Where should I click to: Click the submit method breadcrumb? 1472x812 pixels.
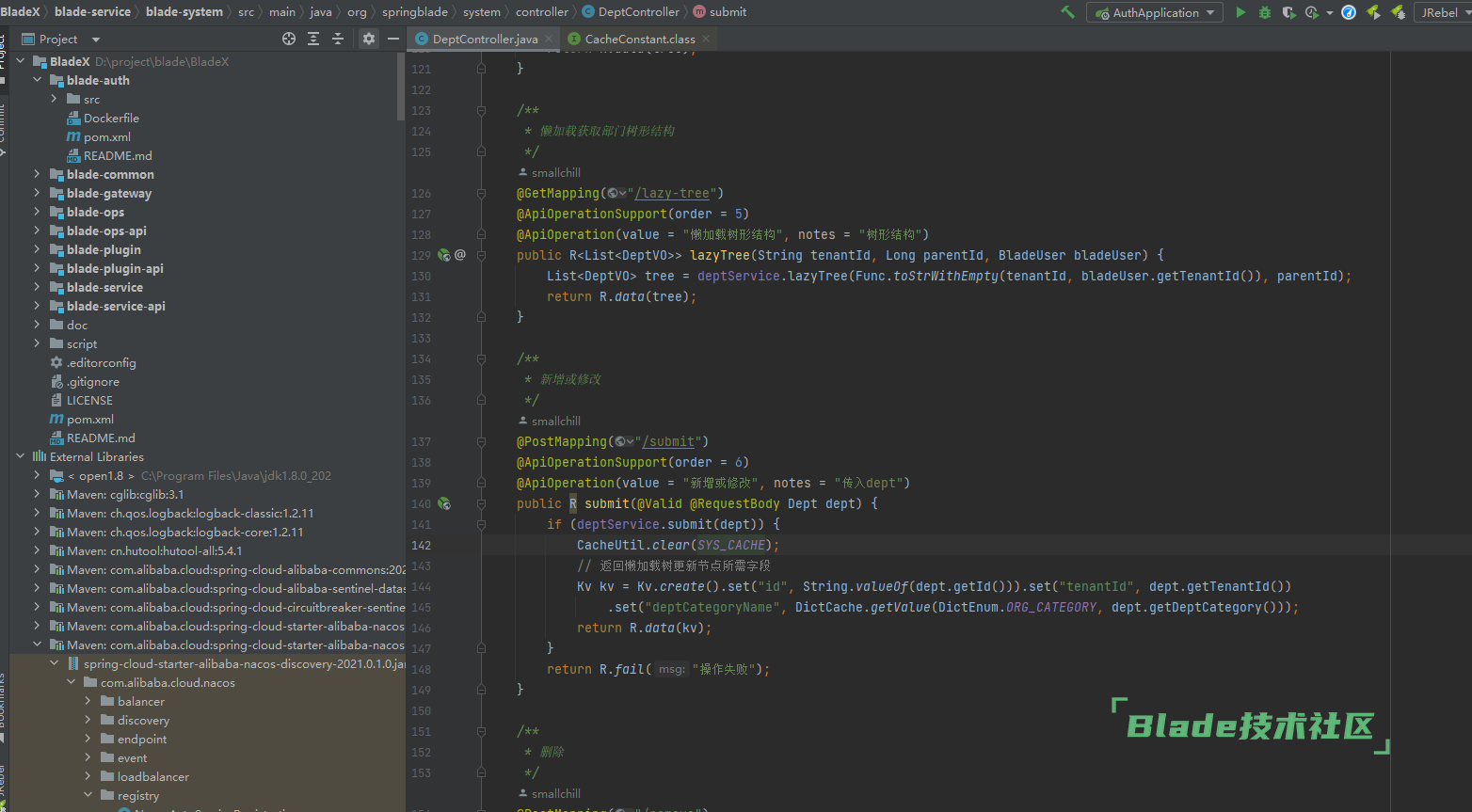coord(720,11)
